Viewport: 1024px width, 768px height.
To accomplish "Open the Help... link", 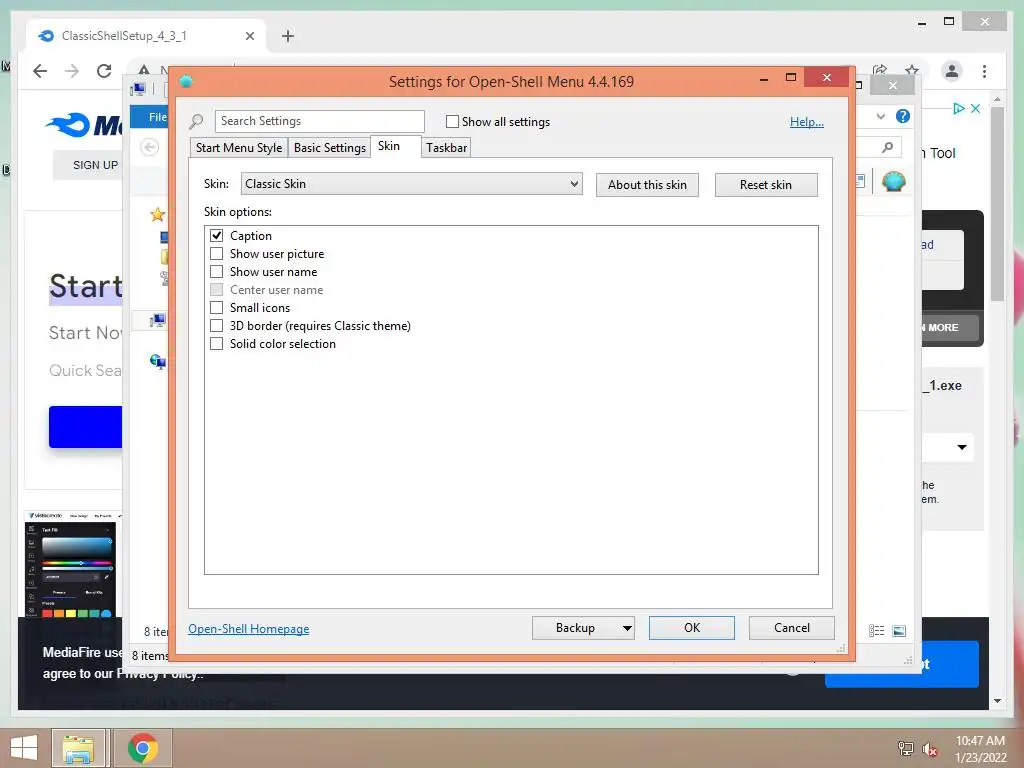I will [x=807, y=121].
